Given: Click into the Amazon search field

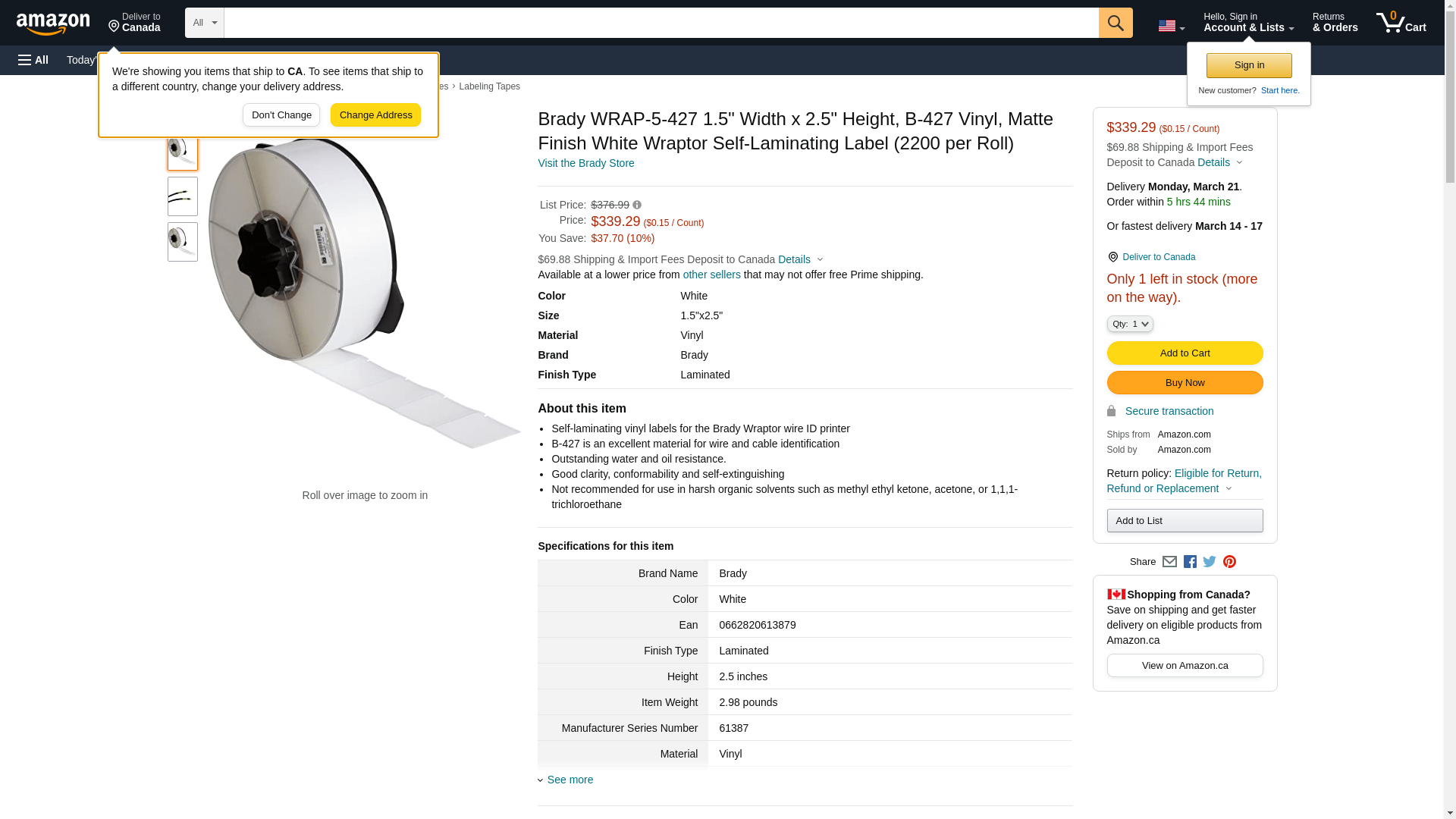Looking at the screenshot, I should point(661,23).
